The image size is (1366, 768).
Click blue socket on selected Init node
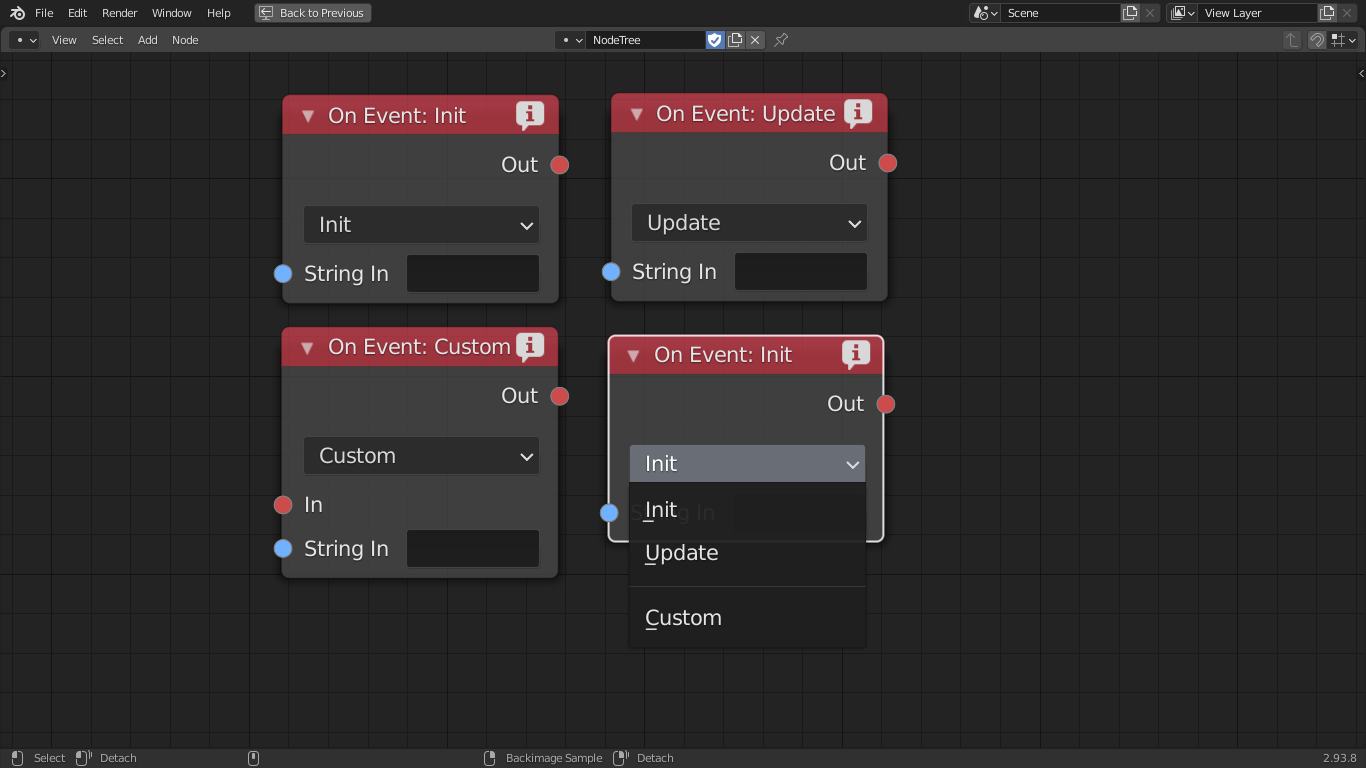(x=609, y=513)
